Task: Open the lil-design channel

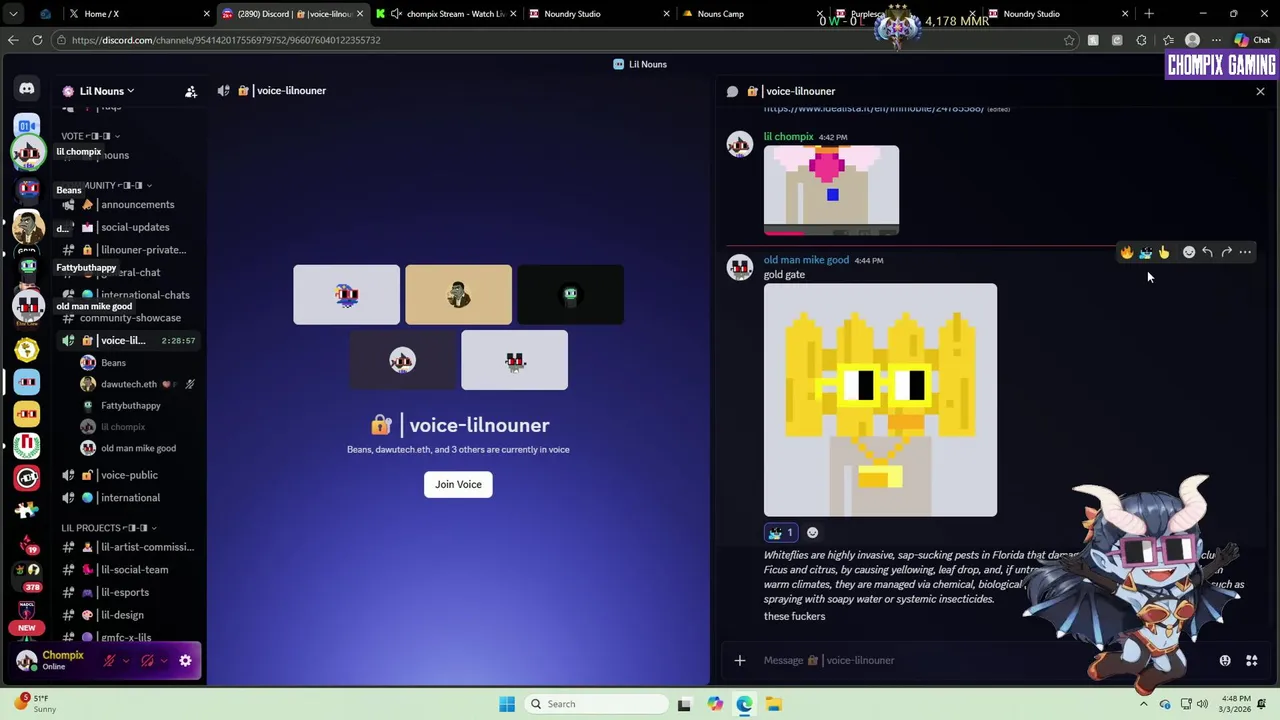Action: 128,615
